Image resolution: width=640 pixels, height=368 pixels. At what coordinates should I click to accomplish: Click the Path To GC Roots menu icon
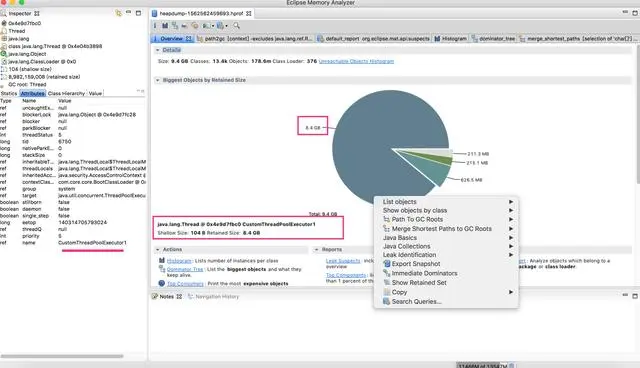point(387,219)
